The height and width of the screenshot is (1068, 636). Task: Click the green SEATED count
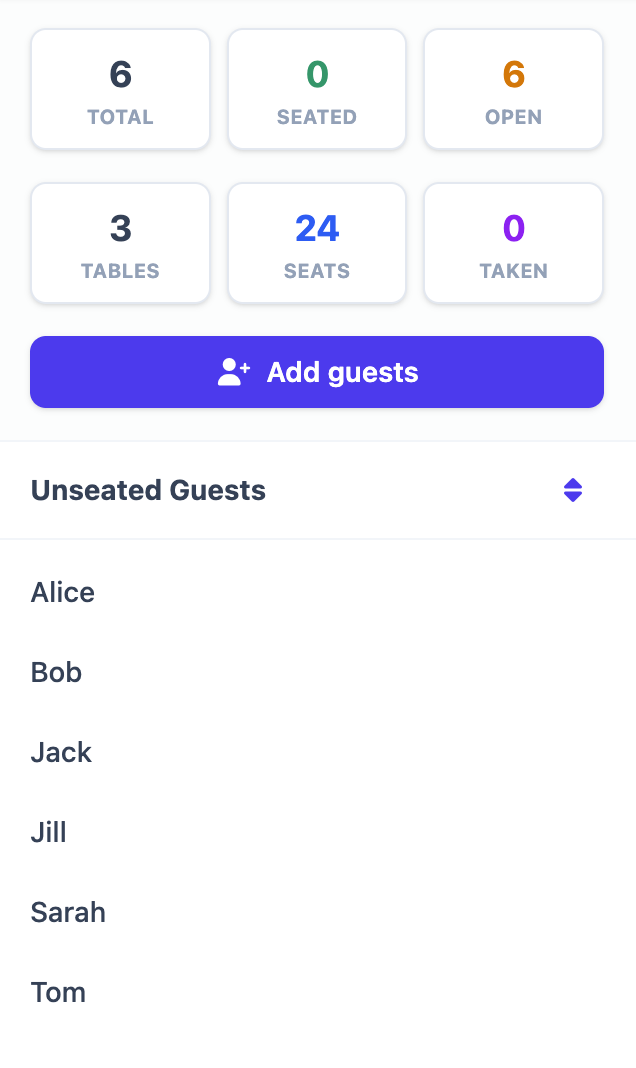[x=317, y=72]
